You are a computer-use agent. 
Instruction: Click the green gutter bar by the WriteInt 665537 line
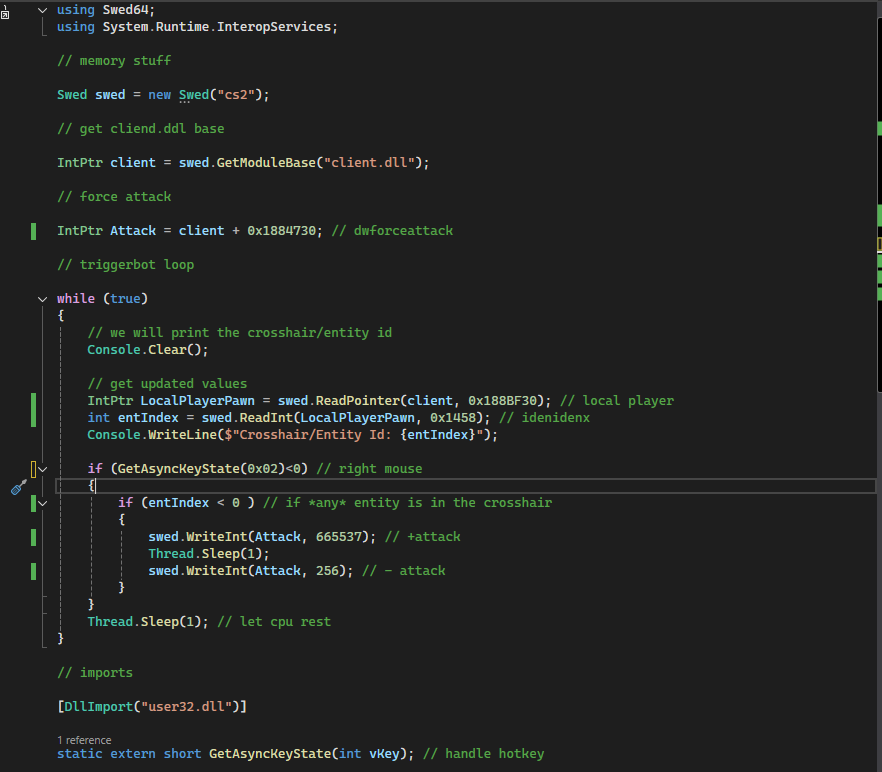[33, 537]
